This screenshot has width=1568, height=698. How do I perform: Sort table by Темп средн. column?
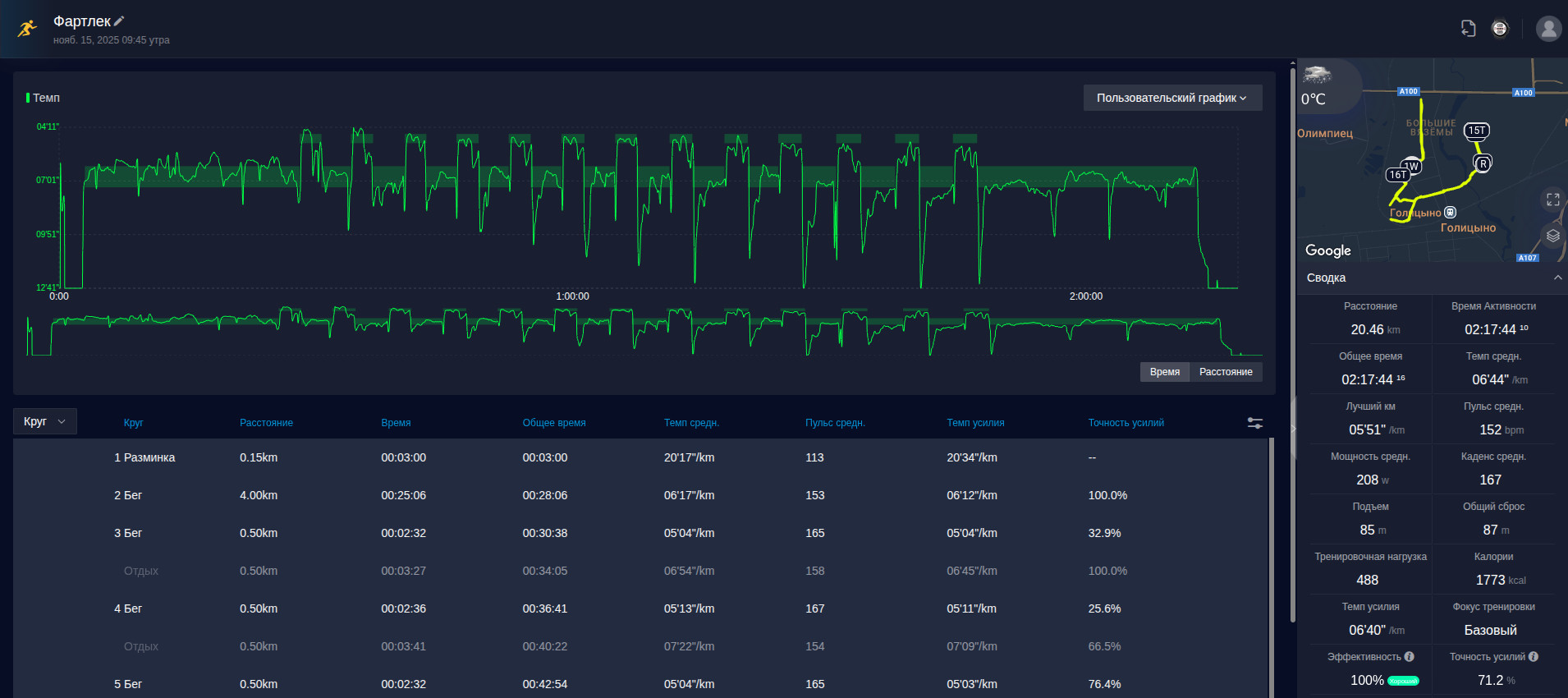click(691, 423)
